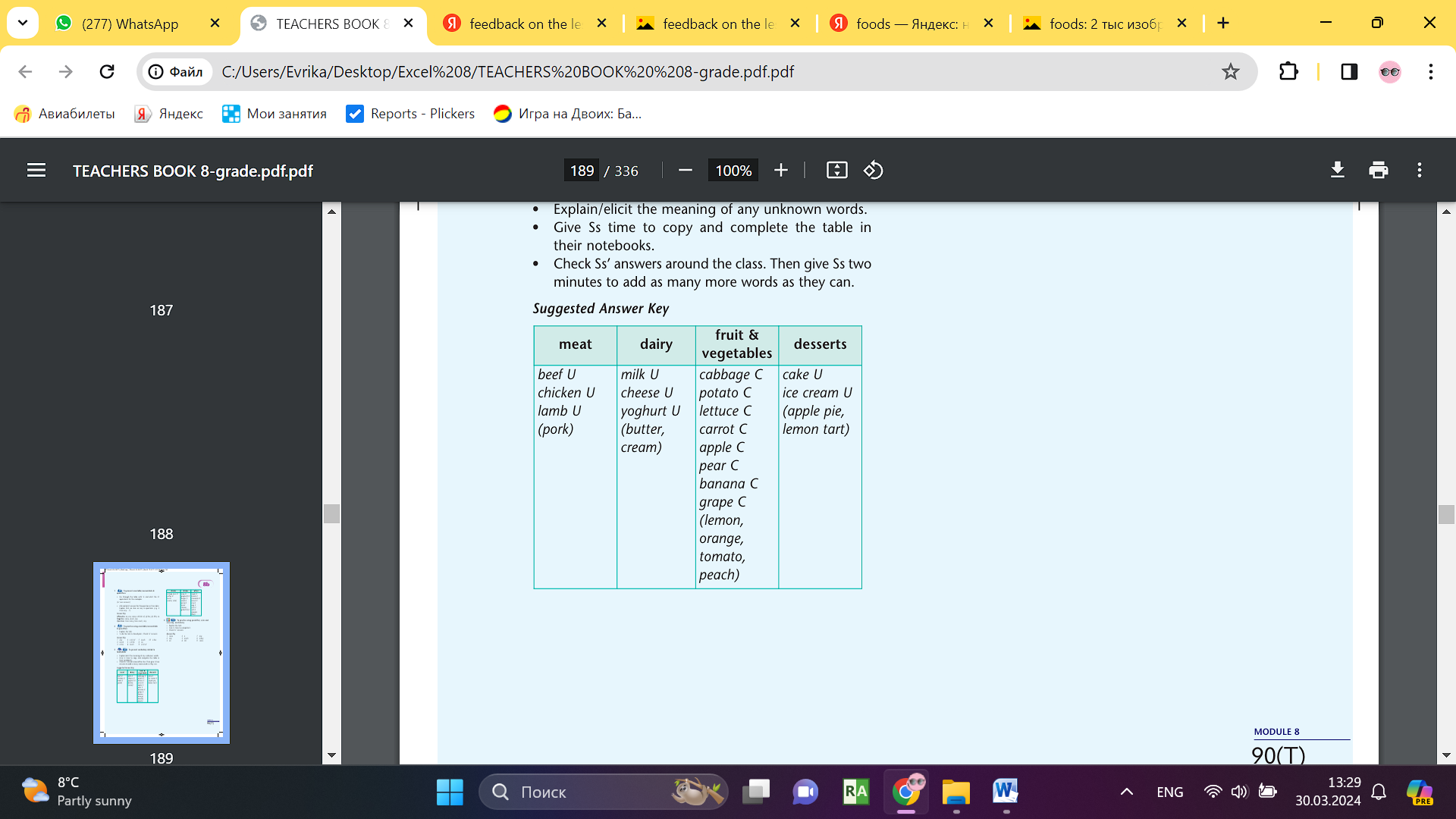
Task: Show hidden system tray icons
Action: [x=1127, y=792]
